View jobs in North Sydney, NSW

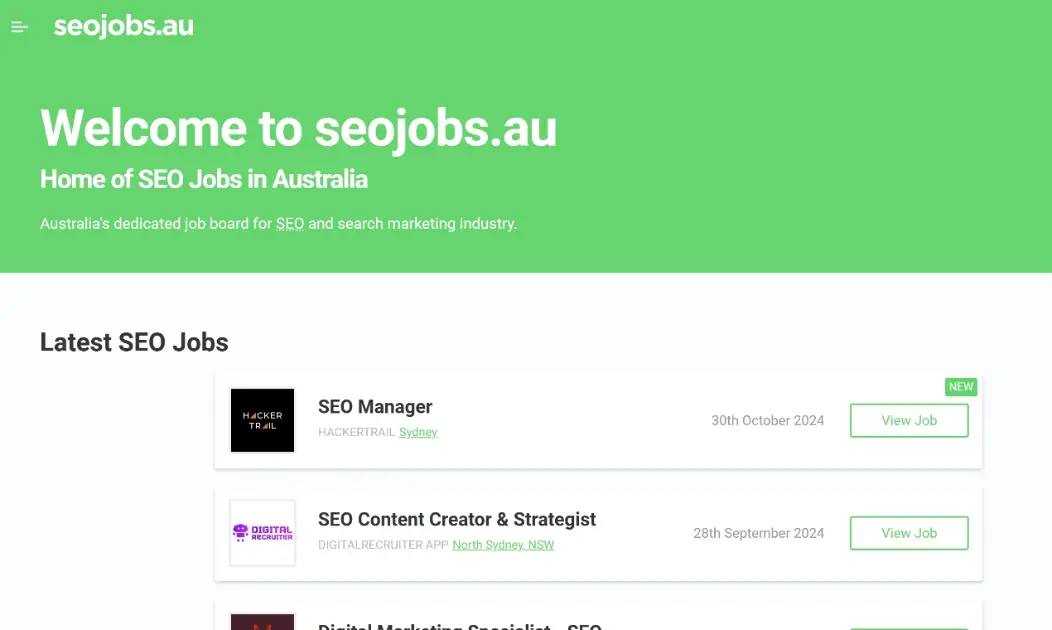point(503,545)
